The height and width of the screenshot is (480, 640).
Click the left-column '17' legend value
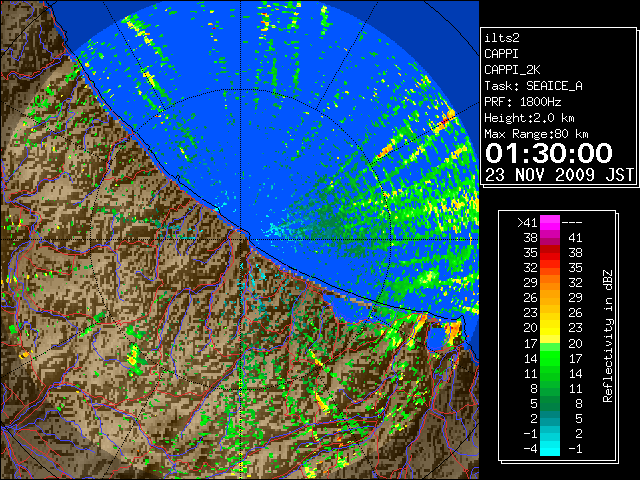(530, 343)
